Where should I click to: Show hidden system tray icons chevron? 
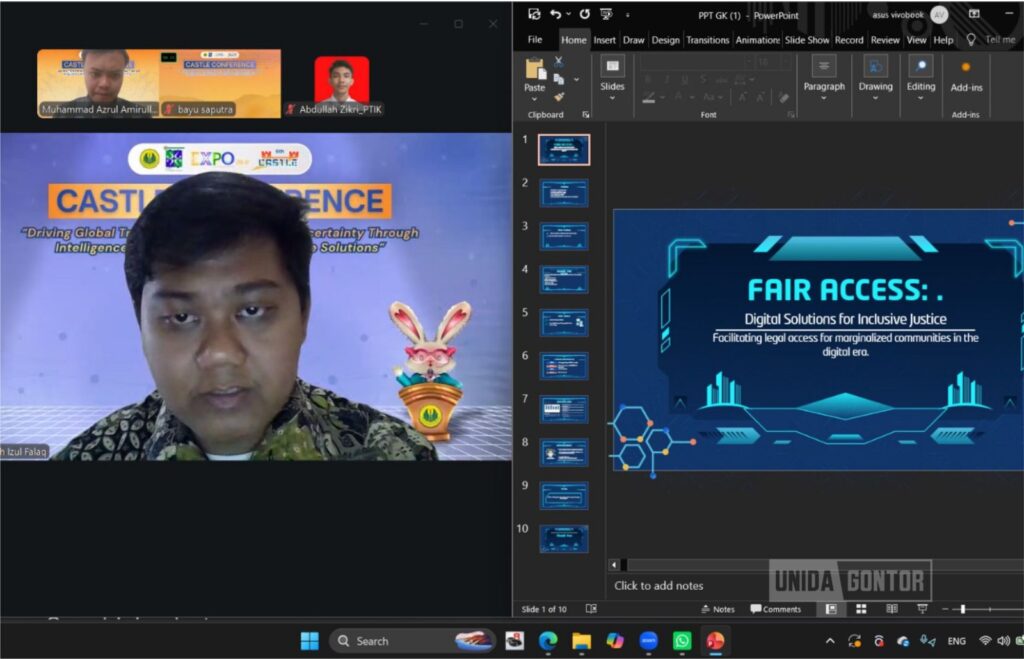pos(829,641)
